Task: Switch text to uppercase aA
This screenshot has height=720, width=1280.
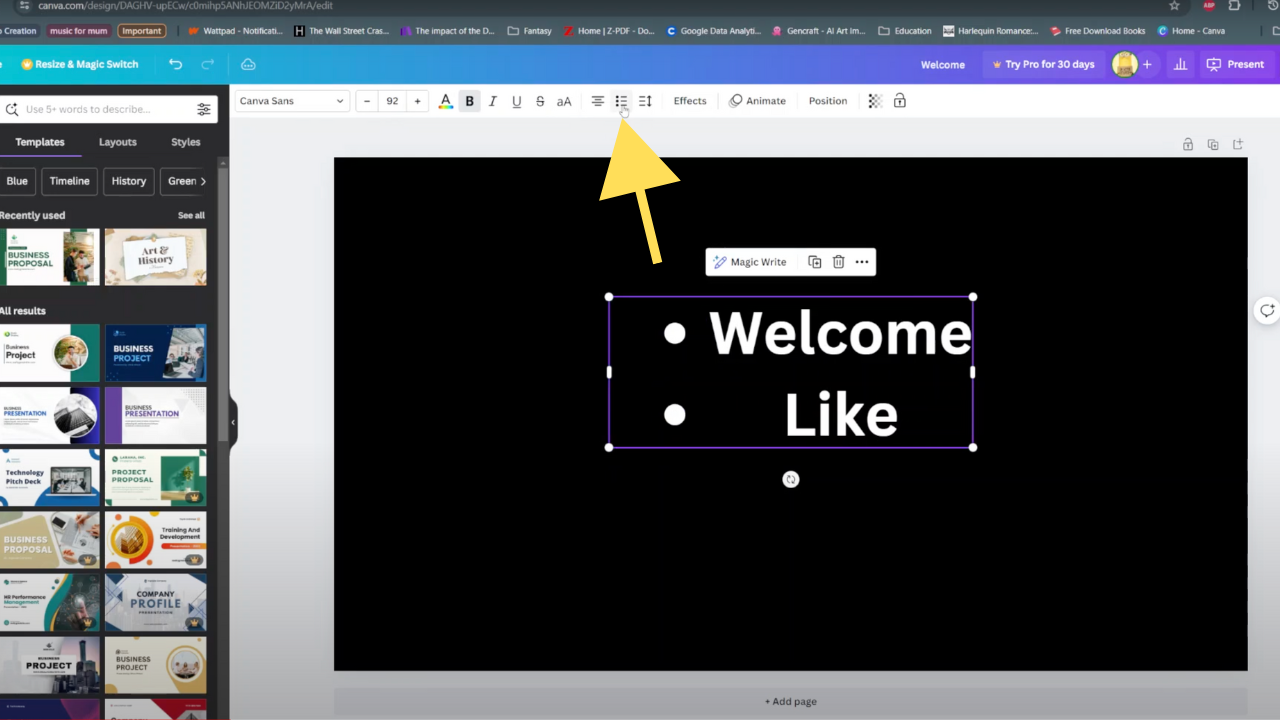Action: (564, 101)
